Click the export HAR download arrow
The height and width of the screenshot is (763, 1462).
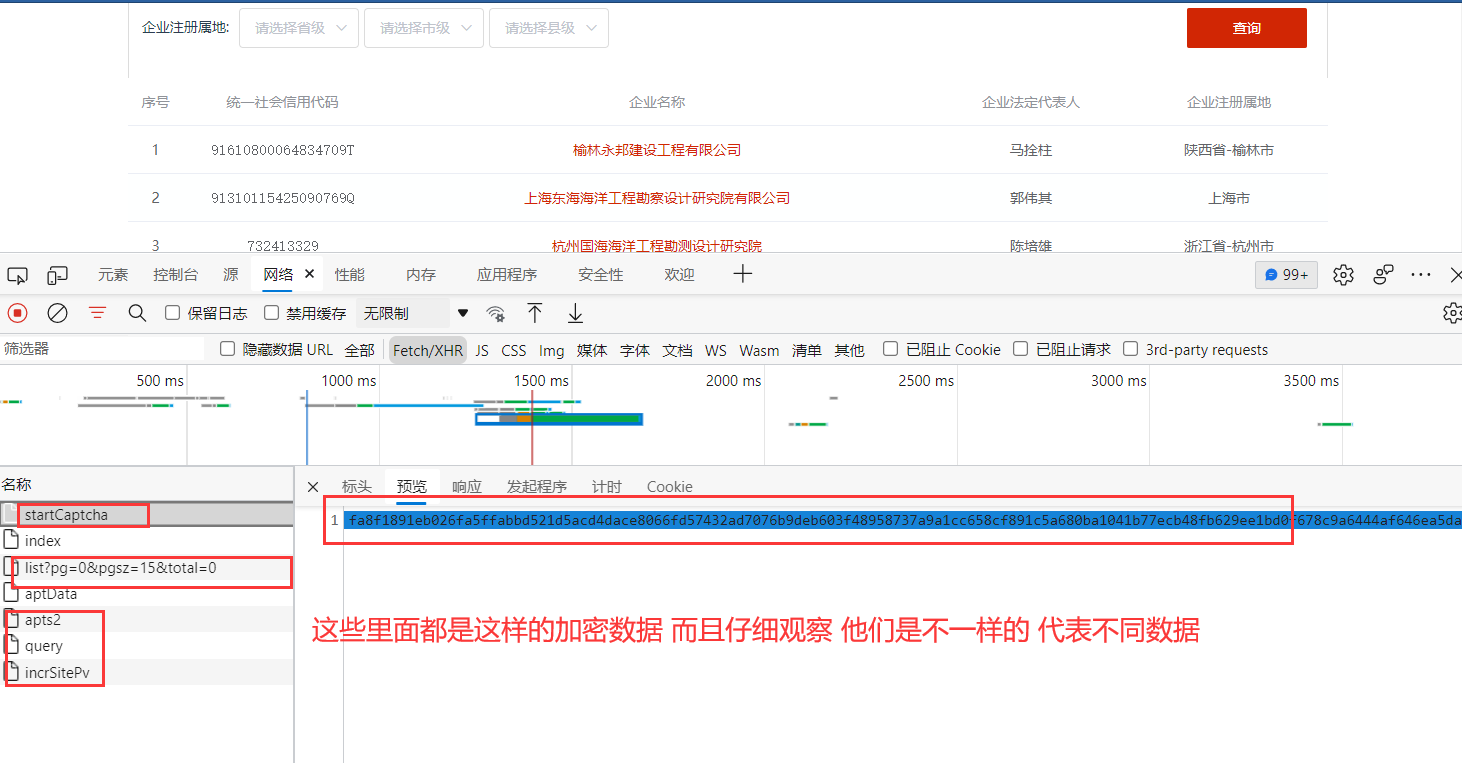(575, 313)
